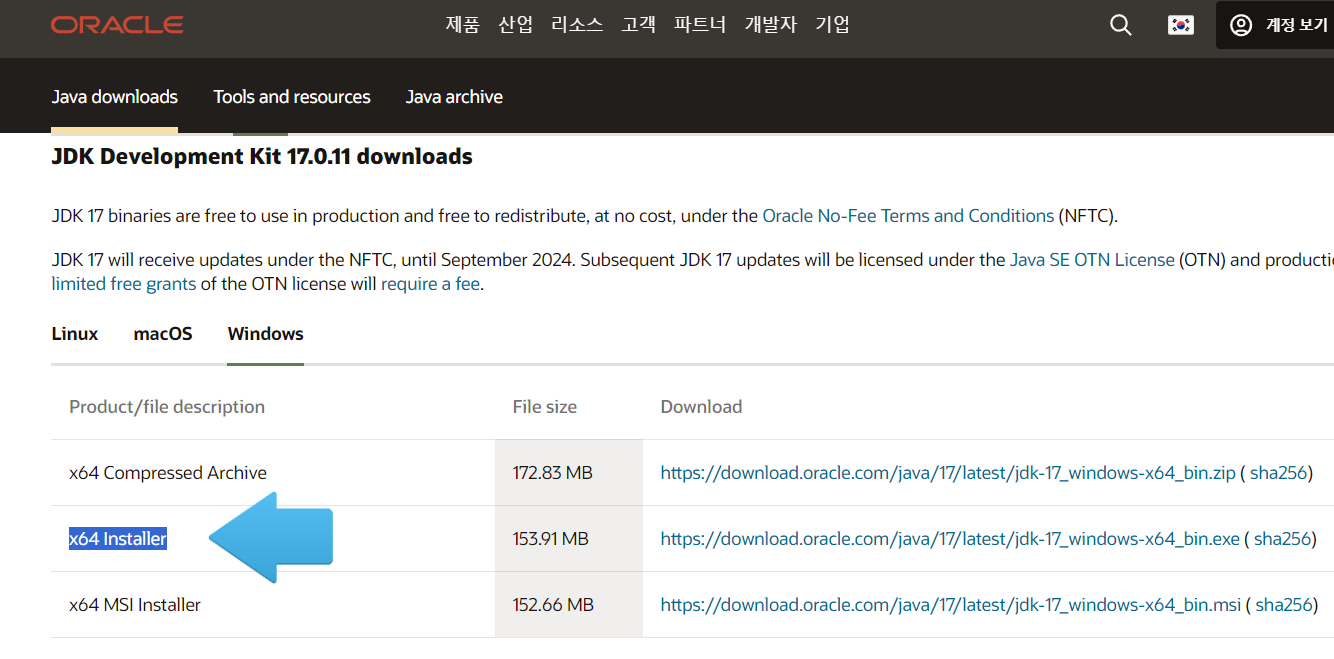Select the macOS platform tab

(x=163, y=334)
